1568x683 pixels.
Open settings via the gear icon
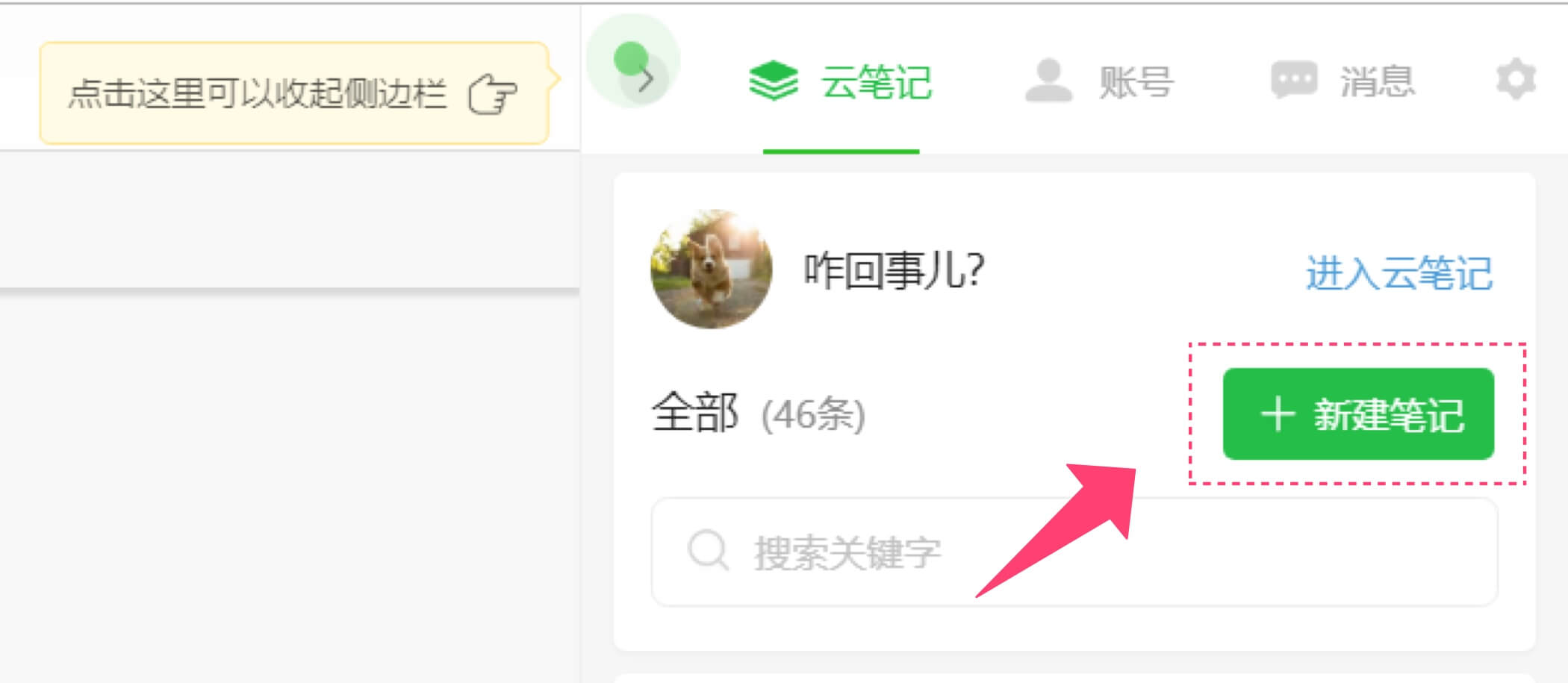[1516, 79]
